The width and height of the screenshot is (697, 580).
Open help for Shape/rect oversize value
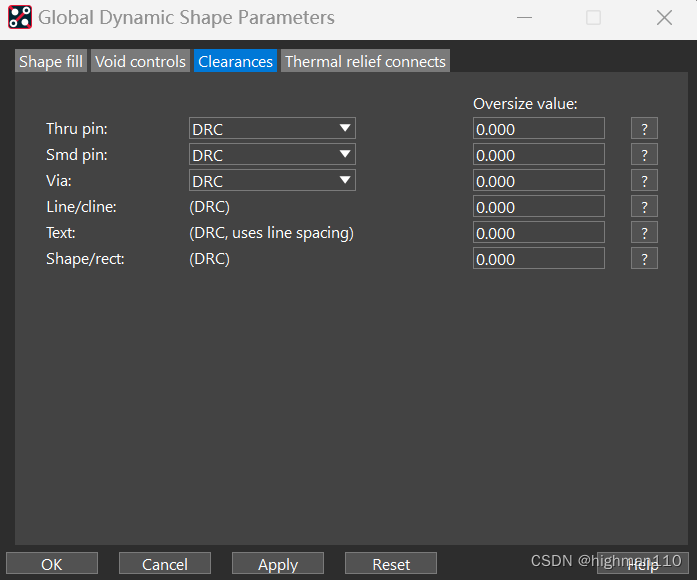click(x=644, y=259)
